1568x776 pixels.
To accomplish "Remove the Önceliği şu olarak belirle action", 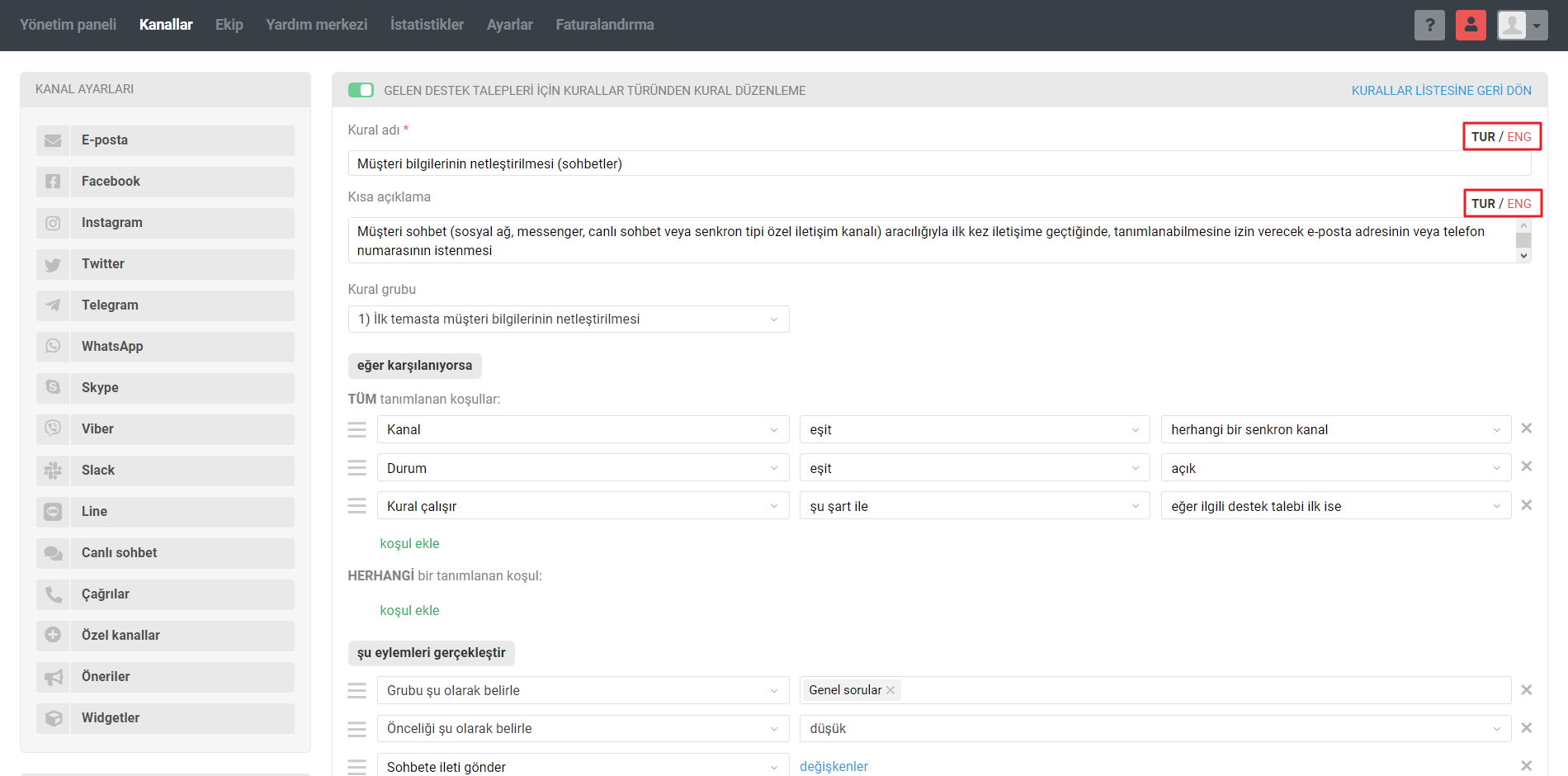I will pyautogui.click(x=1527, y=727).
